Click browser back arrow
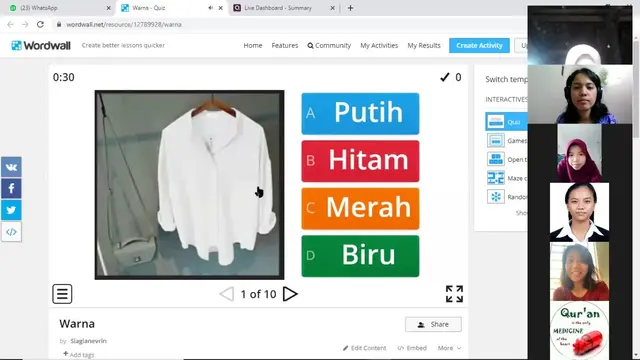 (10, 24)
